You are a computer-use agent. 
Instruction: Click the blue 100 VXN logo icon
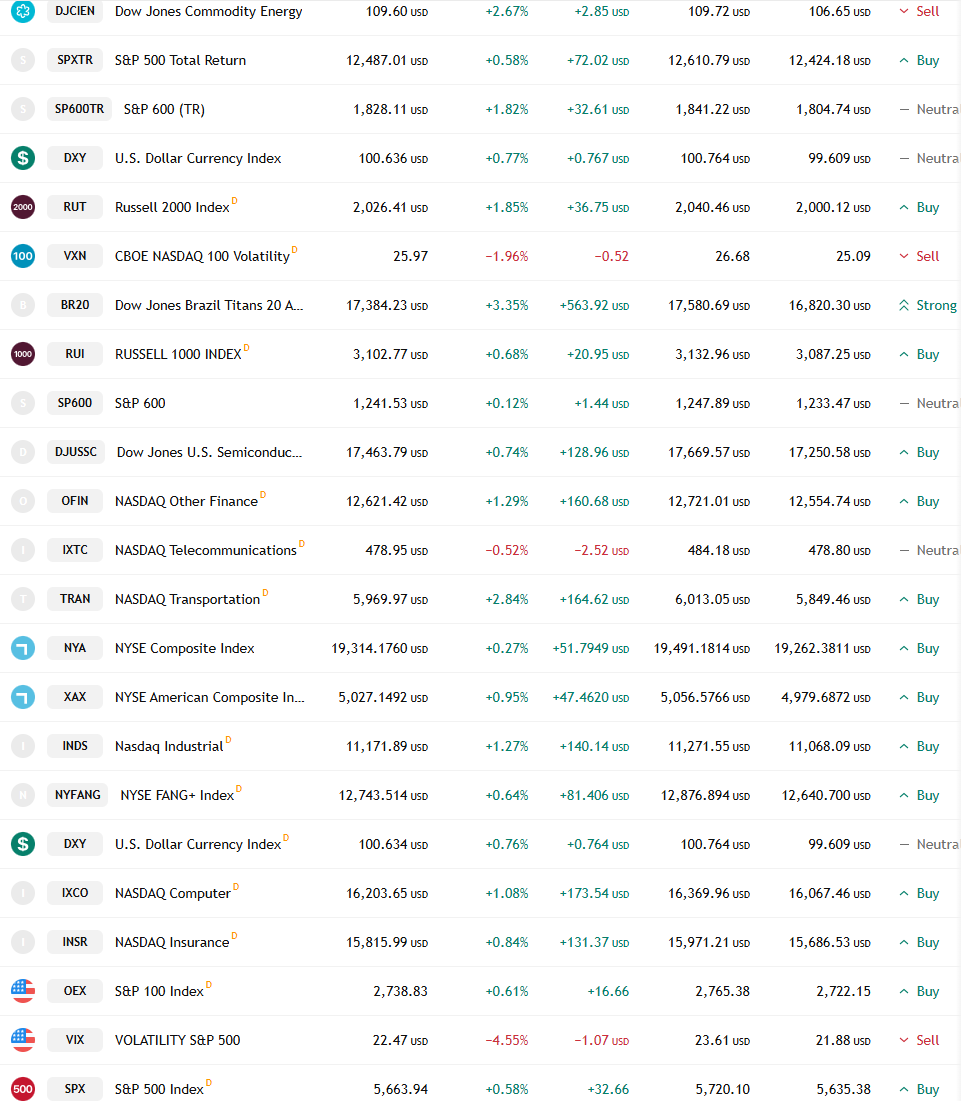tap(23, 256)
